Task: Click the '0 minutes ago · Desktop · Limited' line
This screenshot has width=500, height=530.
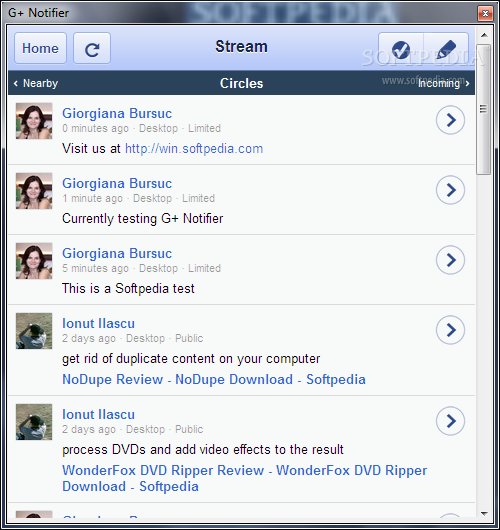Action: click(x=141, y=128)
